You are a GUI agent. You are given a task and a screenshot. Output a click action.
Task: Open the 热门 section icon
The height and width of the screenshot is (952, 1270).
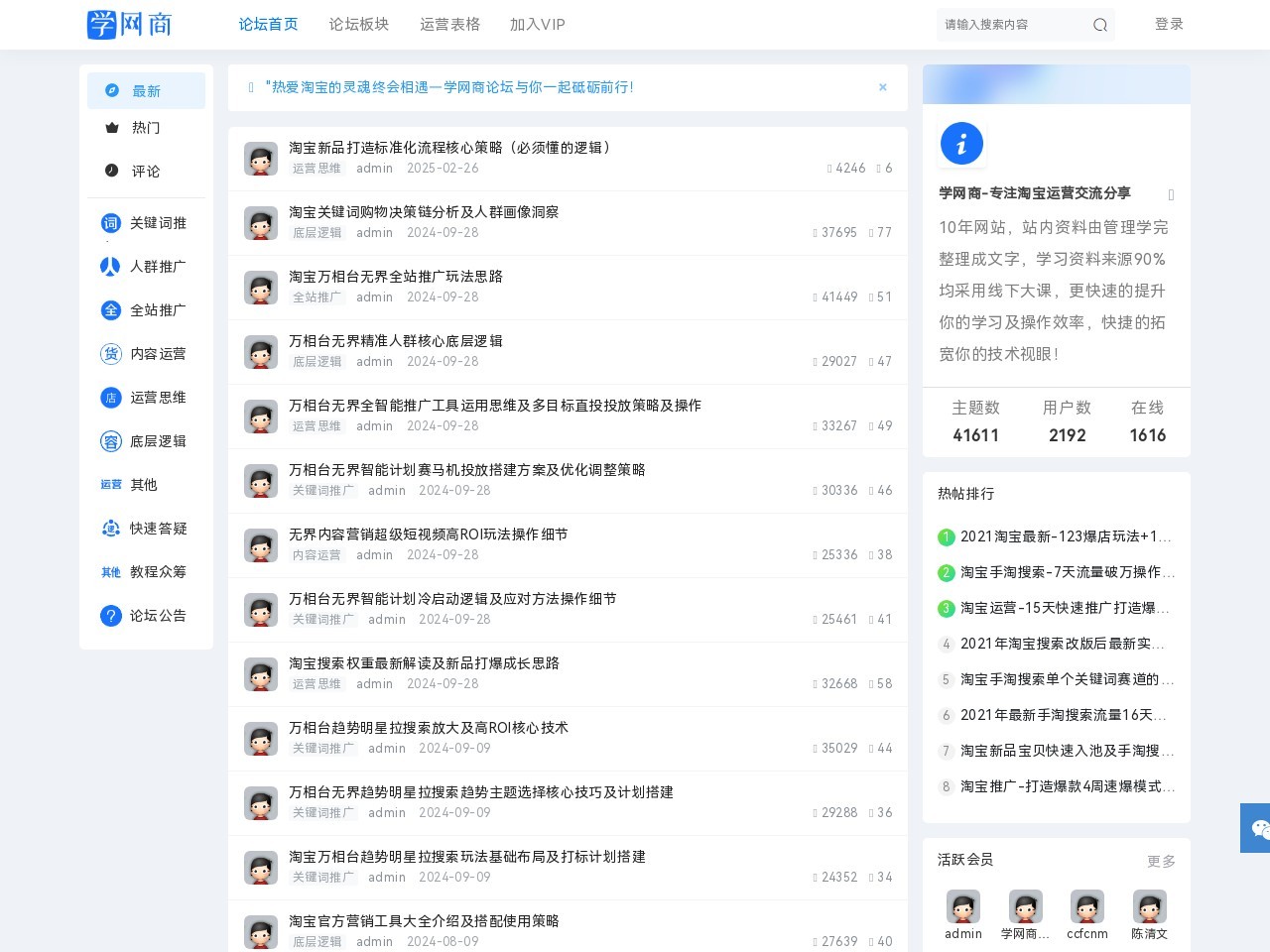pyautogui.click(x=111, y=127)
